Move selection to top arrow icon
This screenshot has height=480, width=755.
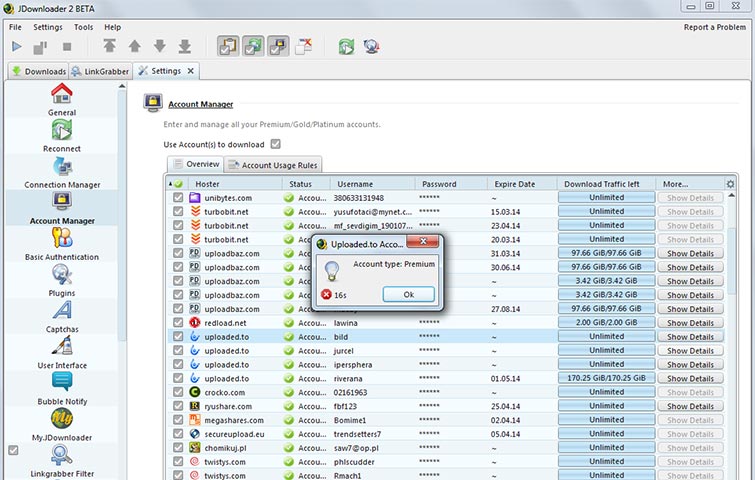tap(109, 46)
